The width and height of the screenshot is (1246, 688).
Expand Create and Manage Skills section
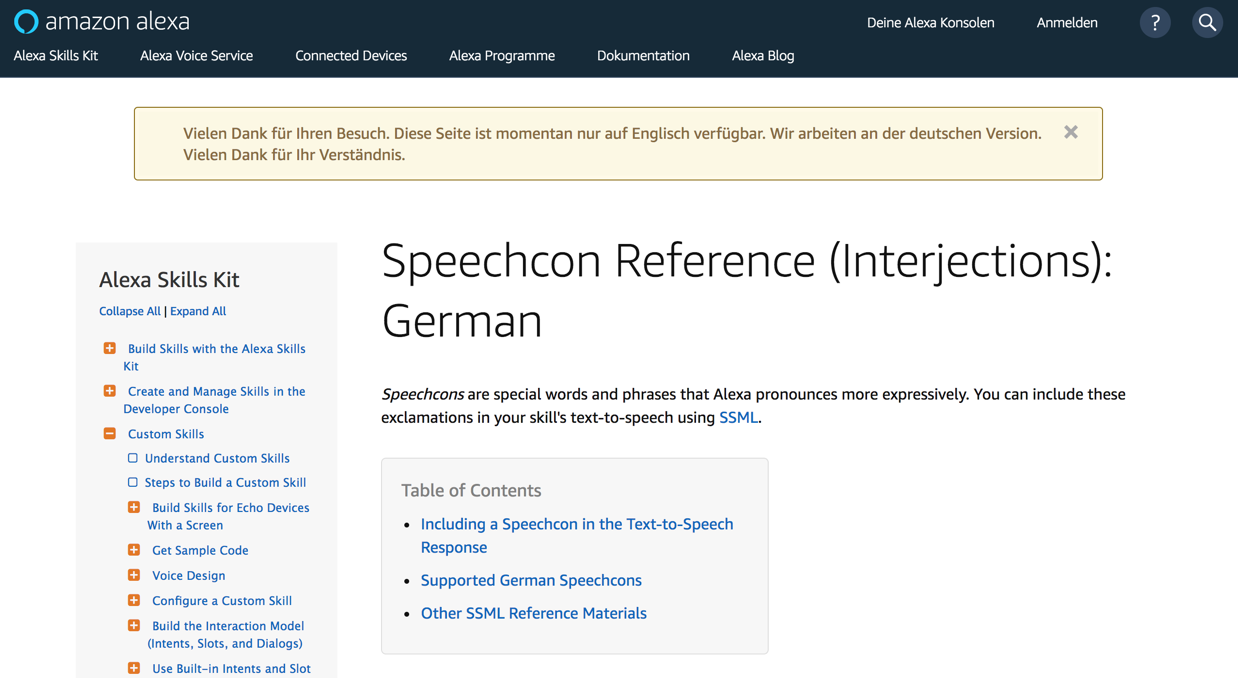pyautogui.click(x=110, y=393)
